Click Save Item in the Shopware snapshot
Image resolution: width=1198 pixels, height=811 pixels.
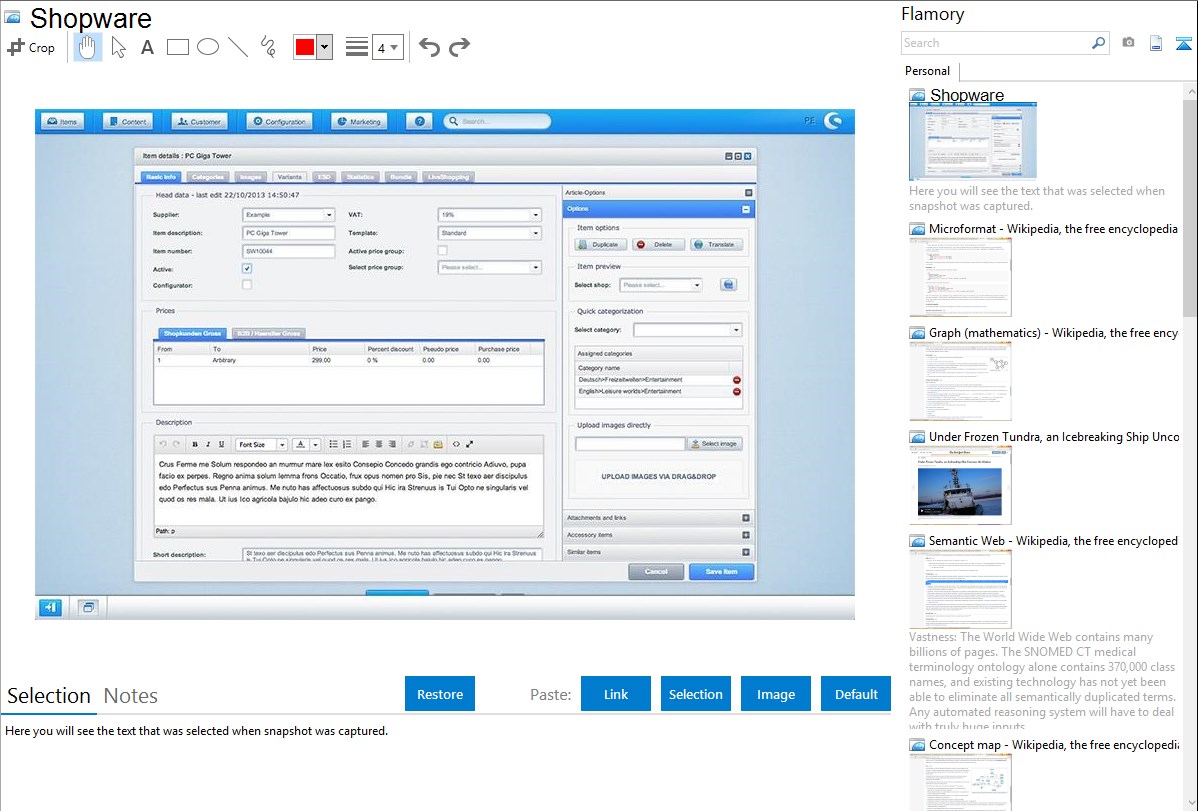[x=721, y=572]
